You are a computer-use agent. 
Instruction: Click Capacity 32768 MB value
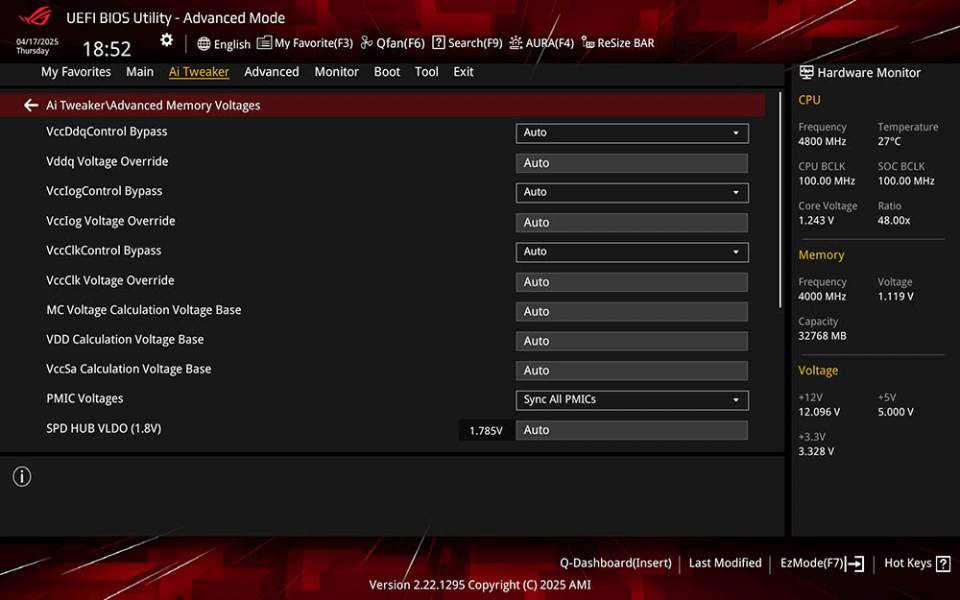(x=822, y=336)
